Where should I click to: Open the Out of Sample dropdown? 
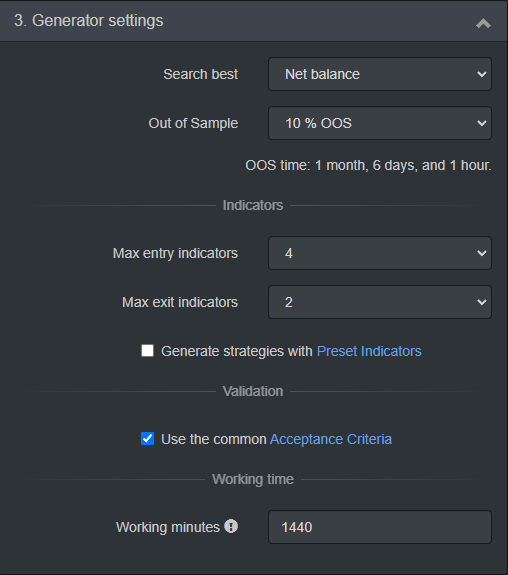click(x=380, y=123)
